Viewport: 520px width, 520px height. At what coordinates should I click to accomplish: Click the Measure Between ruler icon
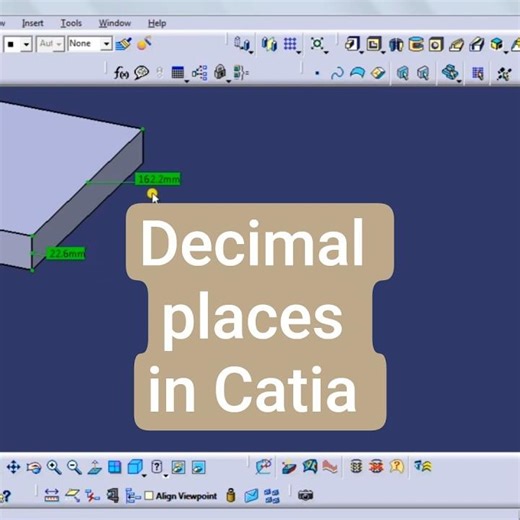pyautogui.click(x=52, y=495)
